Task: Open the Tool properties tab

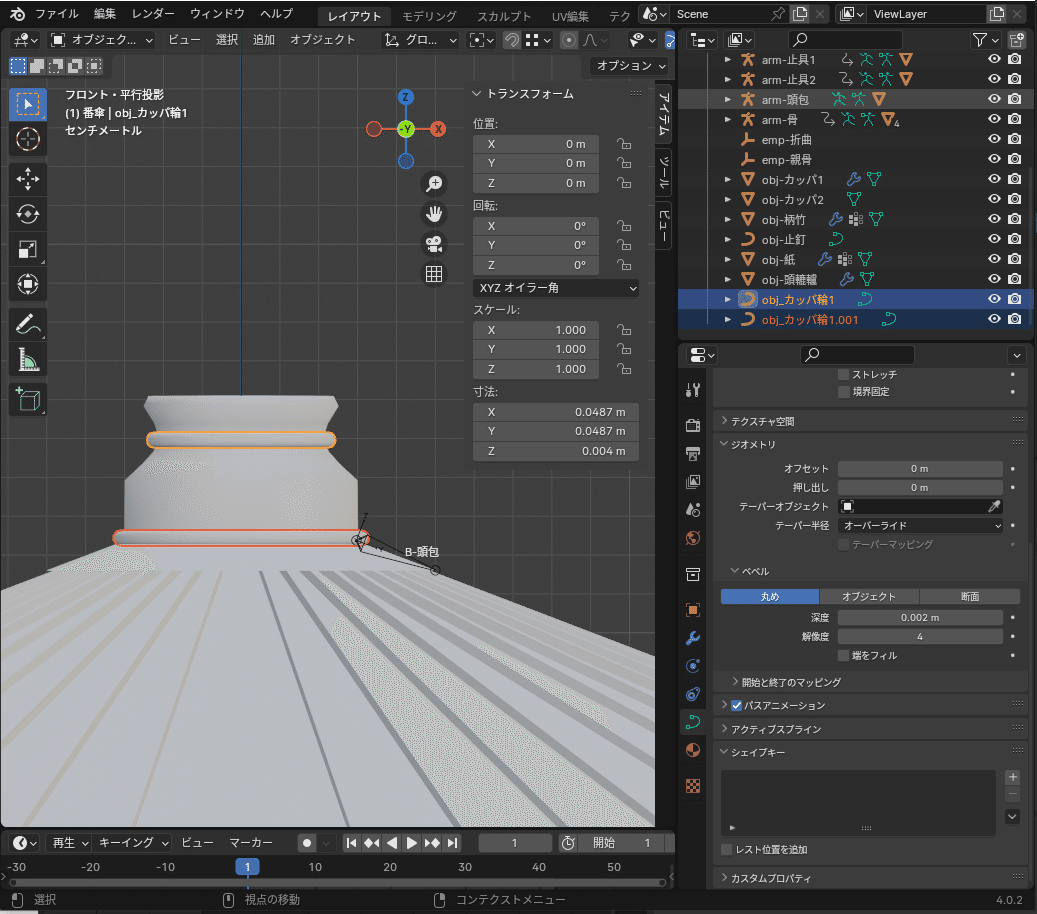Action: [693, 390]
